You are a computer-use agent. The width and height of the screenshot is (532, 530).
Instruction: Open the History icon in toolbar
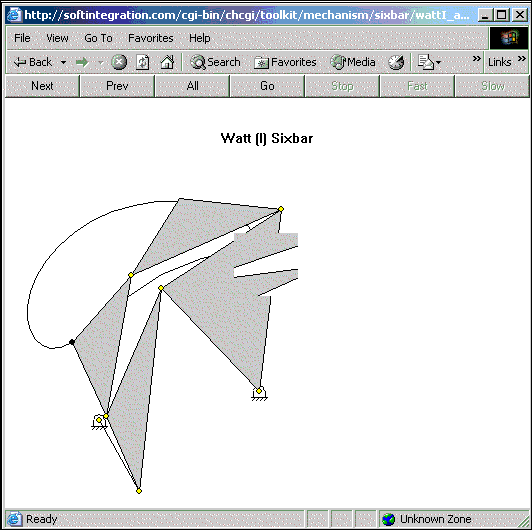pos(396,62)
